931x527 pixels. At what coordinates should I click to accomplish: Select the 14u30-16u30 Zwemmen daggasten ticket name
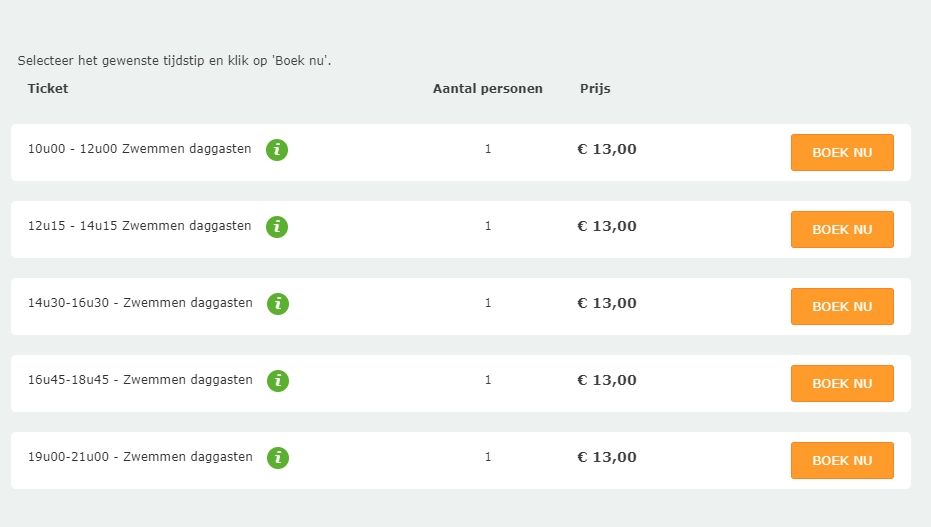[140, 303]
